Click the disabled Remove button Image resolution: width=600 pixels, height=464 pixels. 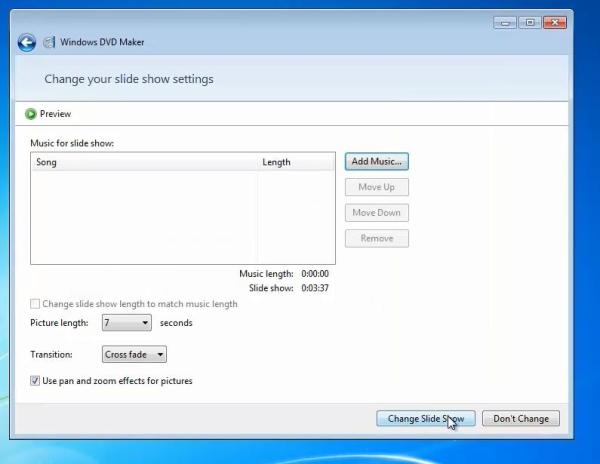point(377,238)
